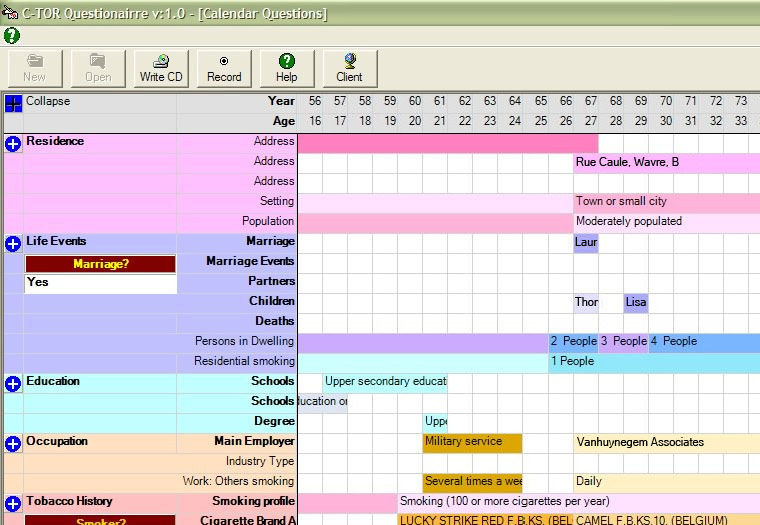
Task: Click the partially hidden second Schools bar
Action: click(x=323, y=403)
